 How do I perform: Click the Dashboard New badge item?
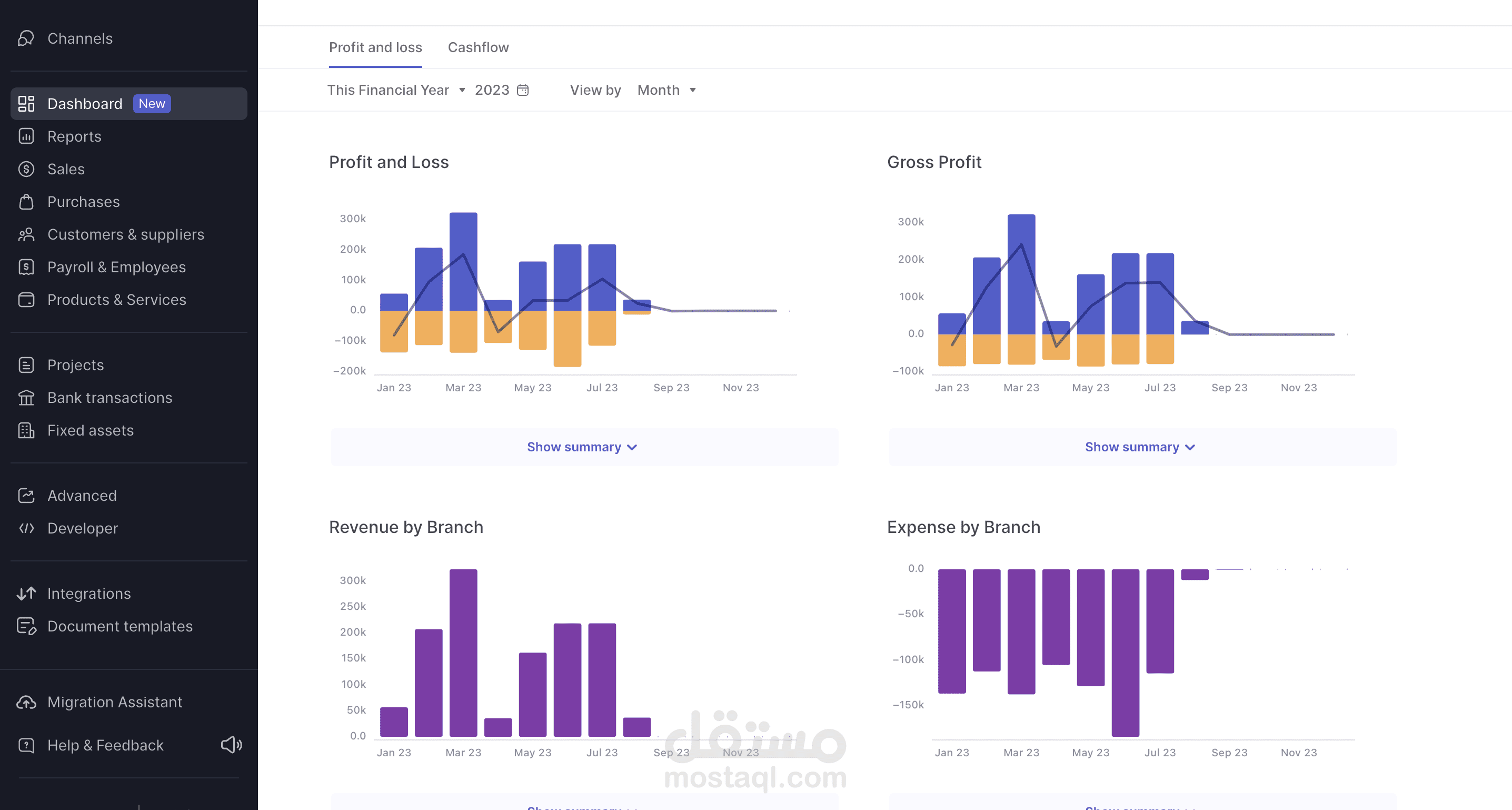coord(128,104)
